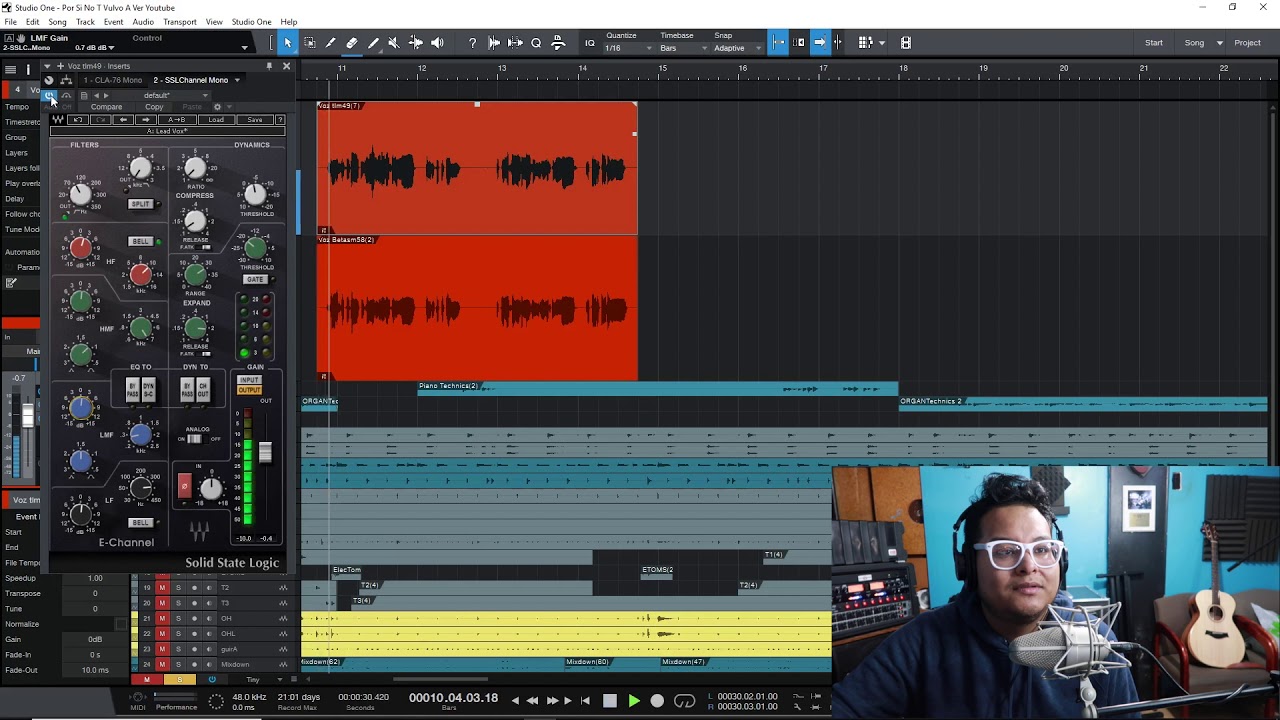Select the Range tool
This screenshot has width=1280, height=720.
click(309, 43)
